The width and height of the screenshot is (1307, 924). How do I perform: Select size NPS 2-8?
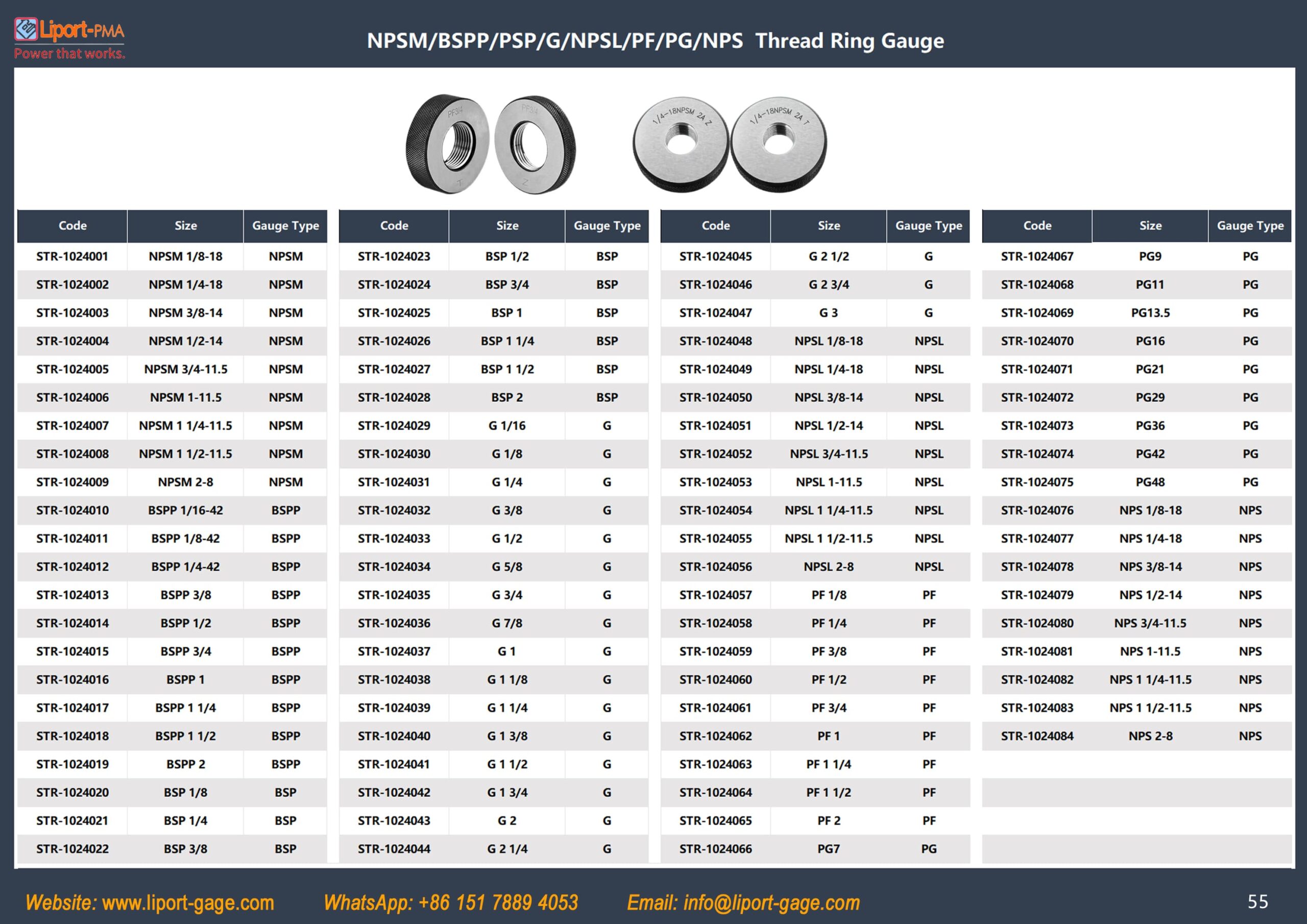pos(1150,736)
